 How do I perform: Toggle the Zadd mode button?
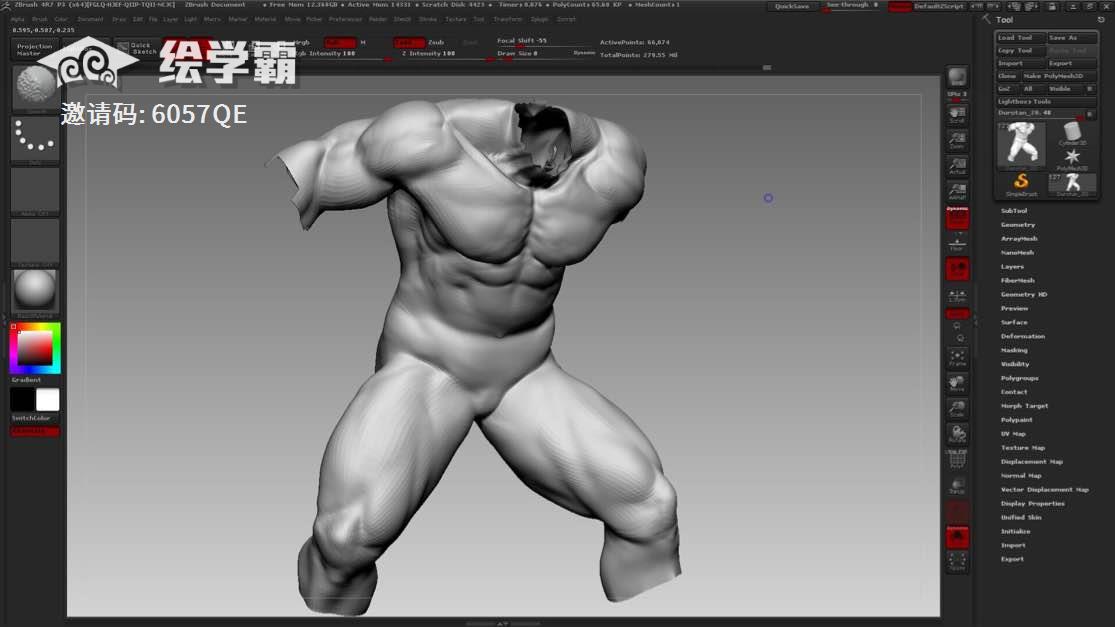click(x=407, y=43)
